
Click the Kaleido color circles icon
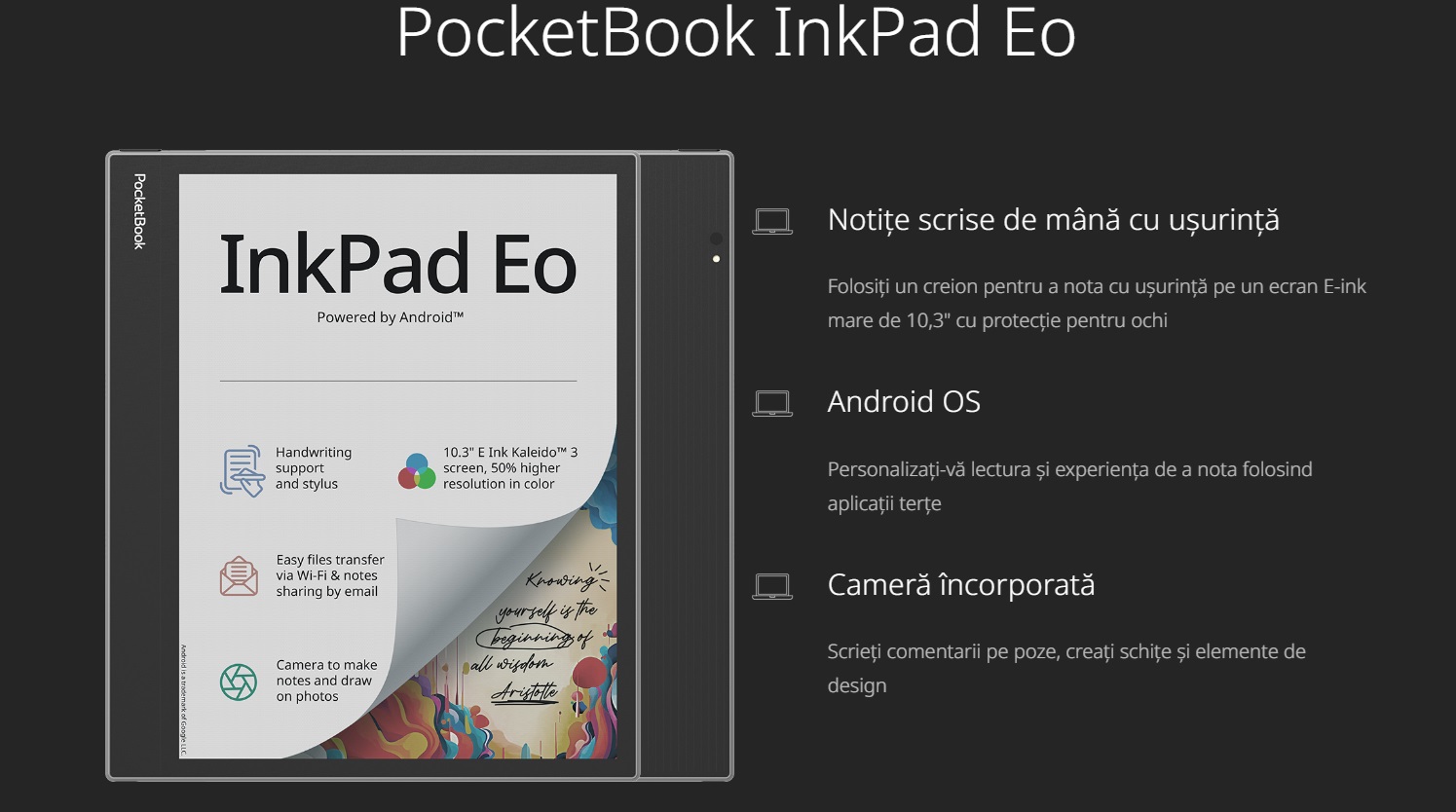coord(417,471)
